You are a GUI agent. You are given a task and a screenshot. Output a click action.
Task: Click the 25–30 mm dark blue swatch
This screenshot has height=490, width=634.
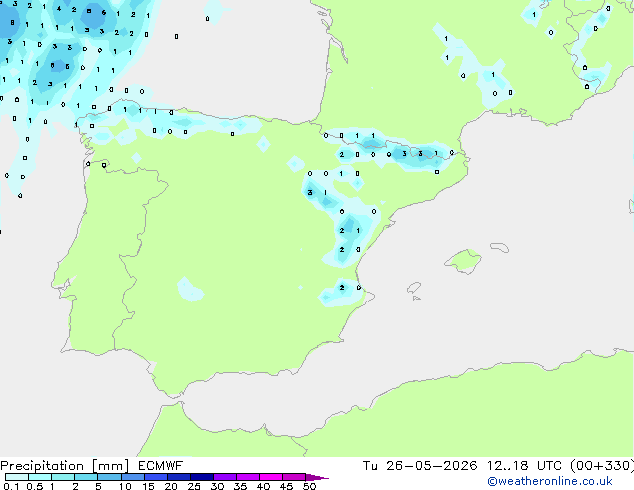(x=201, y=477)
